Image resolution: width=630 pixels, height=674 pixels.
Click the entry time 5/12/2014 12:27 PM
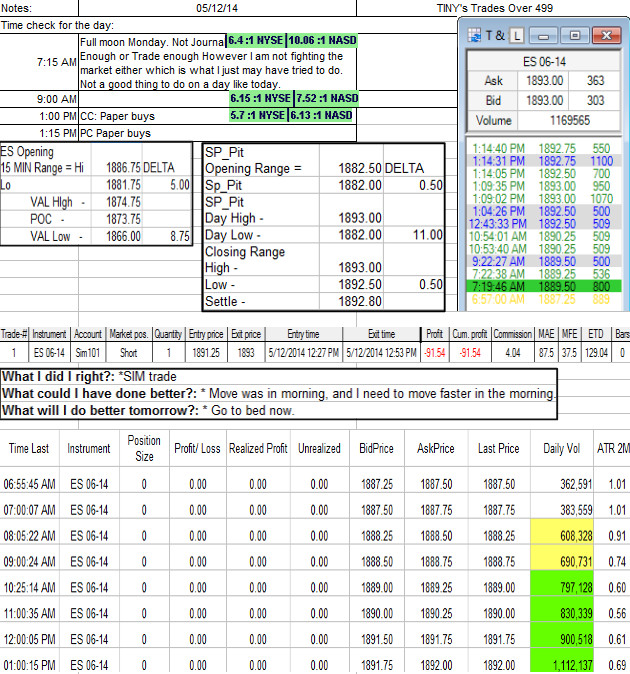[303, 353]
